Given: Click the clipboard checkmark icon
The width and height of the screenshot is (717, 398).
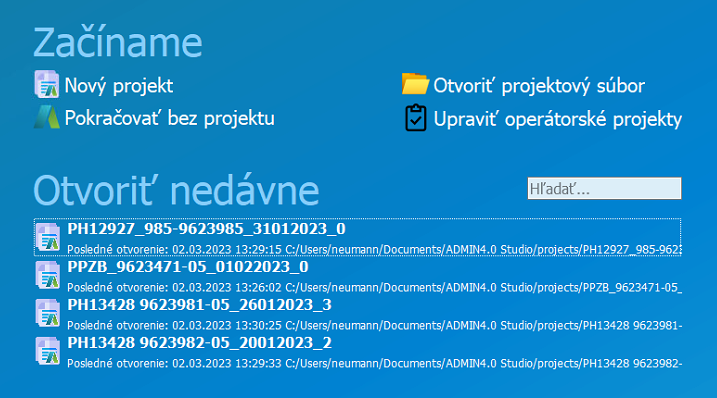Looking at the screenshot, I should (x=416, y=118).
